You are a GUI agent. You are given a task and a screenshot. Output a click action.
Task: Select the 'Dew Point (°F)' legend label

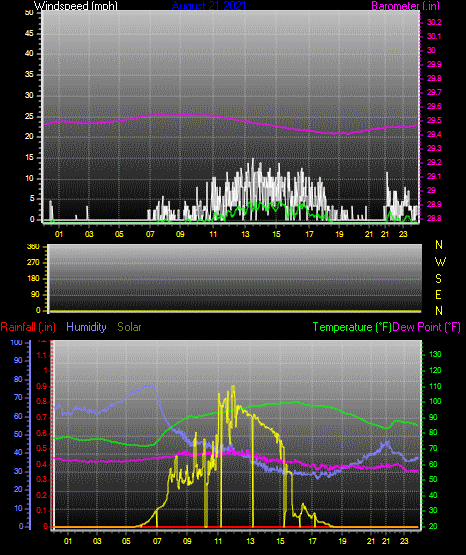(427, 327)
